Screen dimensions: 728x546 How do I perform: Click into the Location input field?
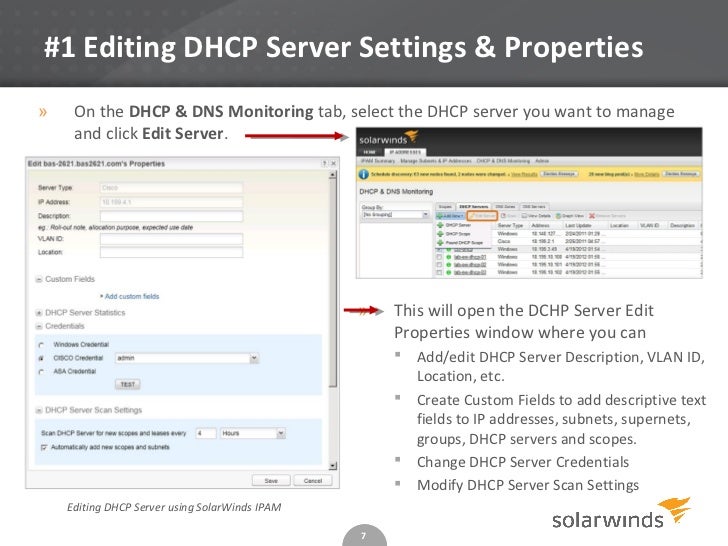pyautogui.click(x=171, y=252)
